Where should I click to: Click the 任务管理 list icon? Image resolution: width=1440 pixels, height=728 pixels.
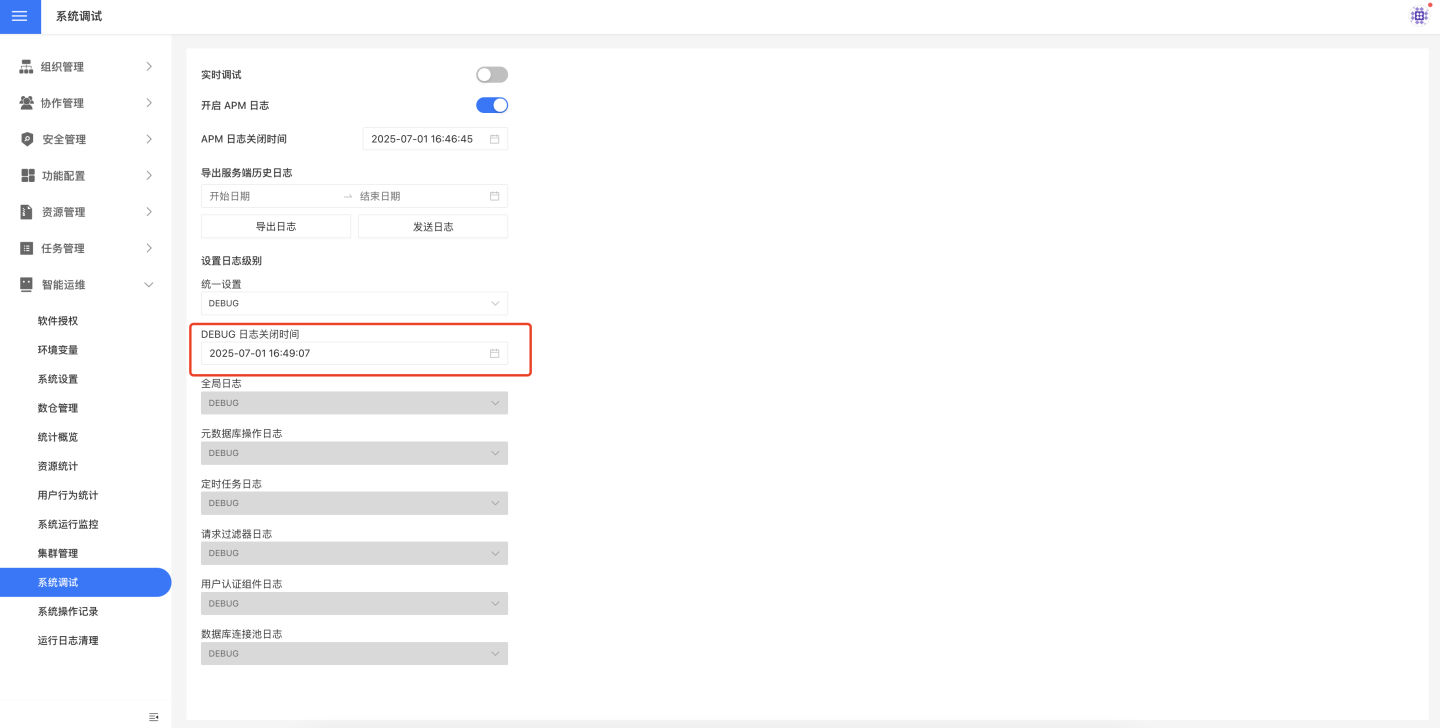tap(27, 248)
